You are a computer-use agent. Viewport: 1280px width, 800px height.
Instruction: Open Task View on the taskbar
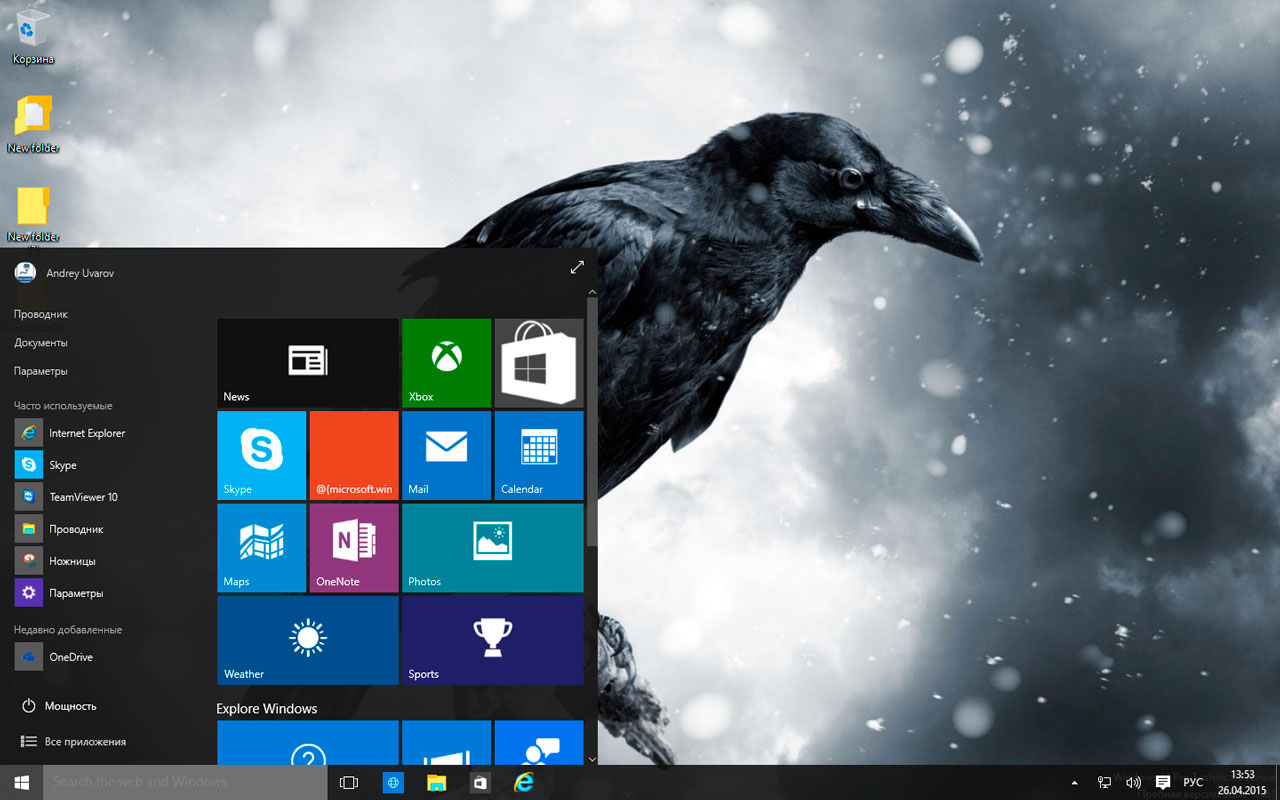(x=349, y=783)
